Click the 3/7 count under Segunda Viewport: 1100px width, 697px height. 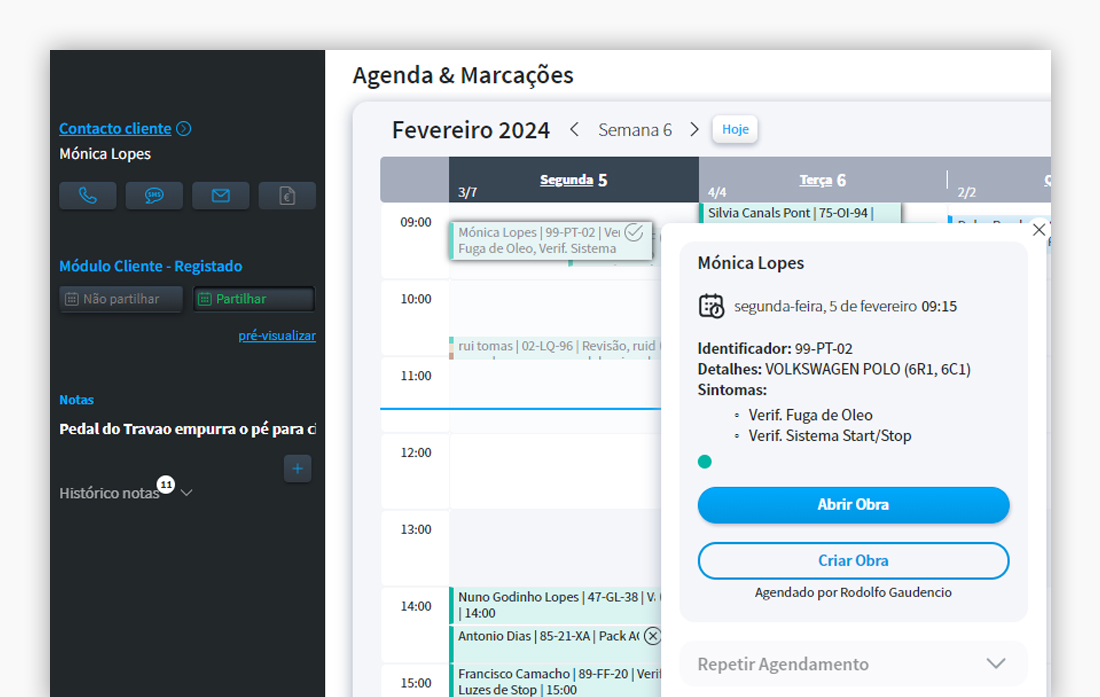pos(467,192)
